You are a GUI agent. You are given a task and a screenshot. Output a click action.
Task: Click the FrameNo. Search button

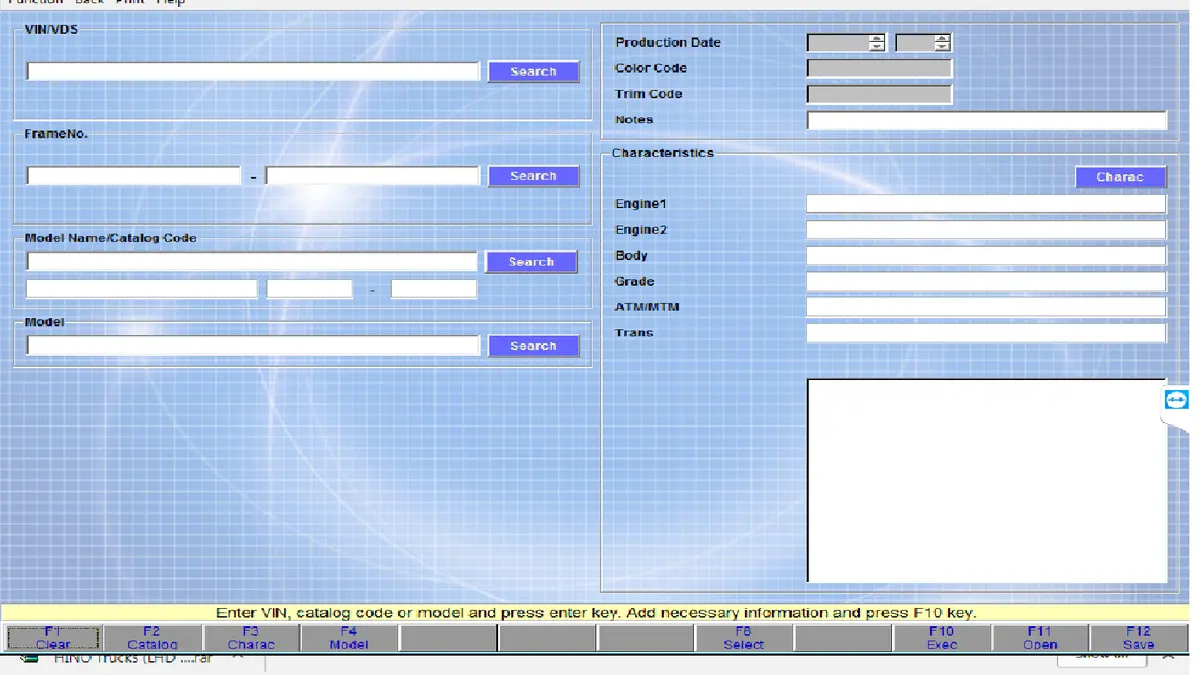[533, 176]
